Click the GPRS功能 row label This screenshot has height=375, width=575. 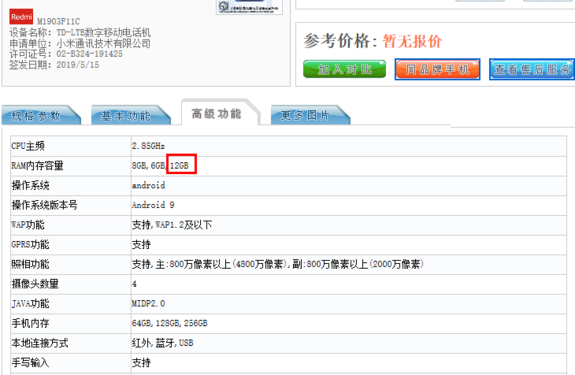[30, 245]
